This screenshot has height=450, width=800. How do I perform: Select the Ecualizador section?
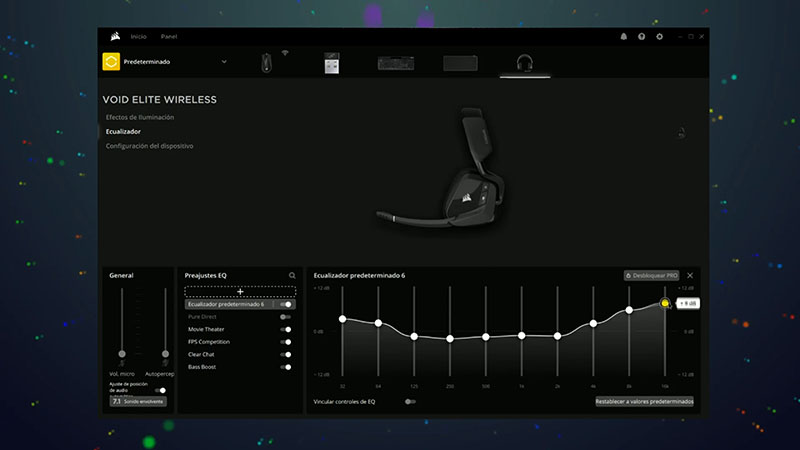[123, 132]
